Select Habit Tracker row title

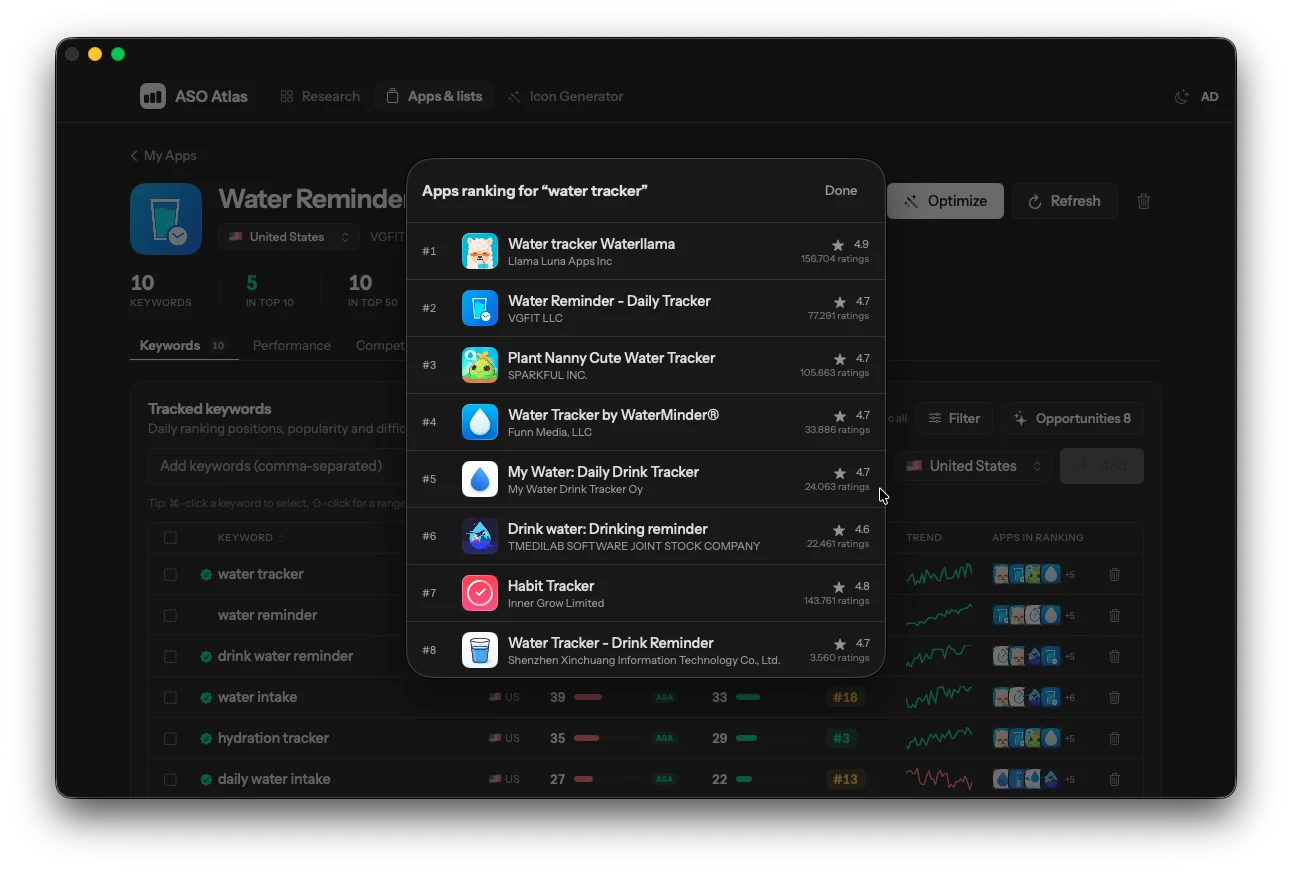pos(551,585)
